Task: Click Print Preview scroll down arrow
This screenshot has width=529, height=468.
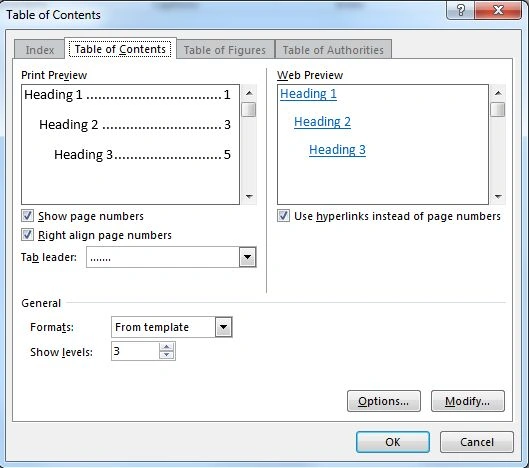Action: pos(249,196)
